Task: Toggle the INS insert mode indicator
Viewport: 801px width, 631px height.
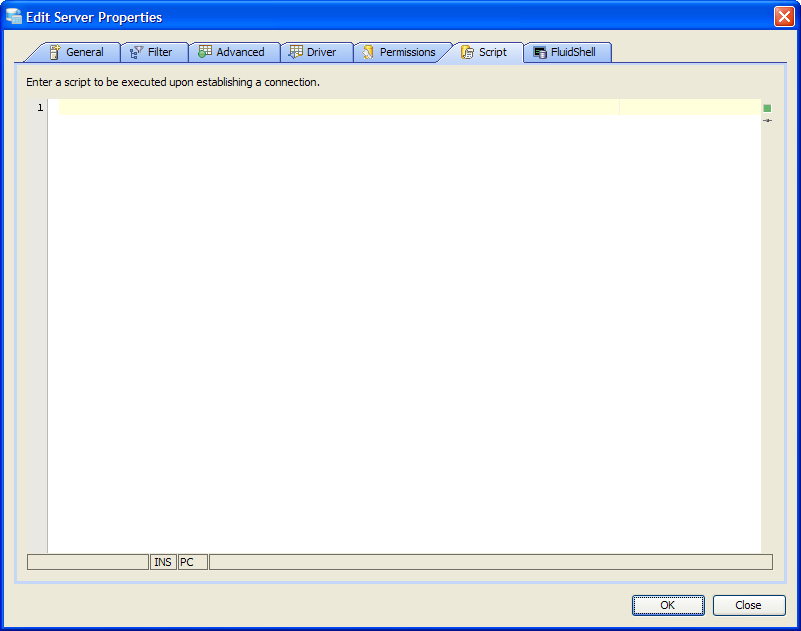Action: click(163, 562)
